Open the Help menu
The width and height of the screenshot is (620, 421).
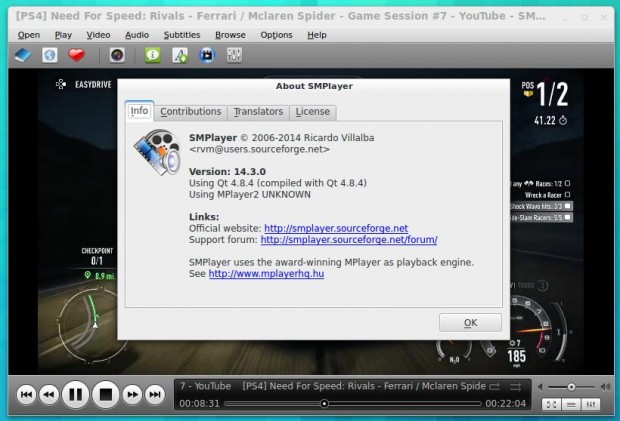317,35
